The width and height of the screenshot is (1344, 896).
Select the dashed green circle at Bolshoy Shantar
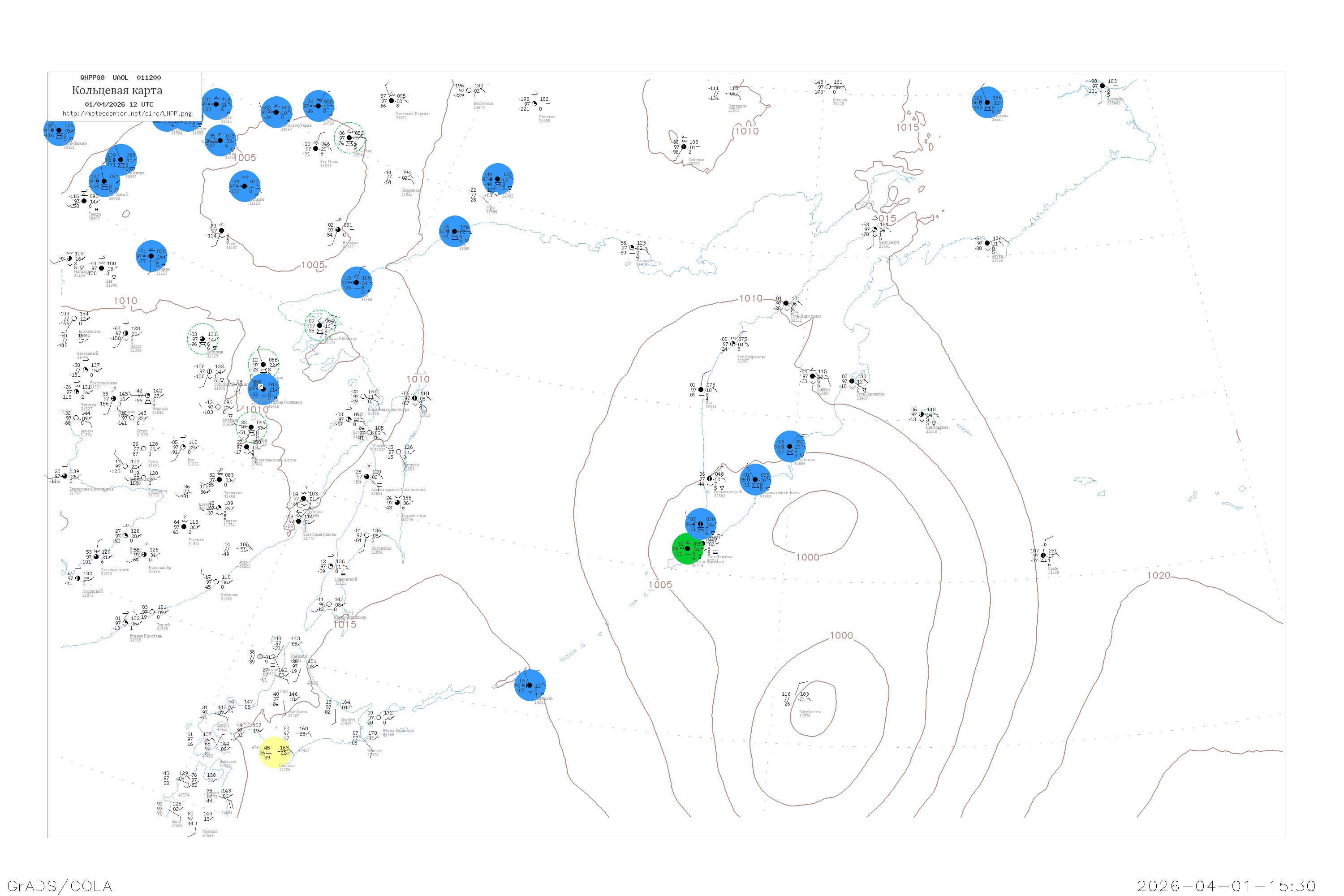pos(320,326)
